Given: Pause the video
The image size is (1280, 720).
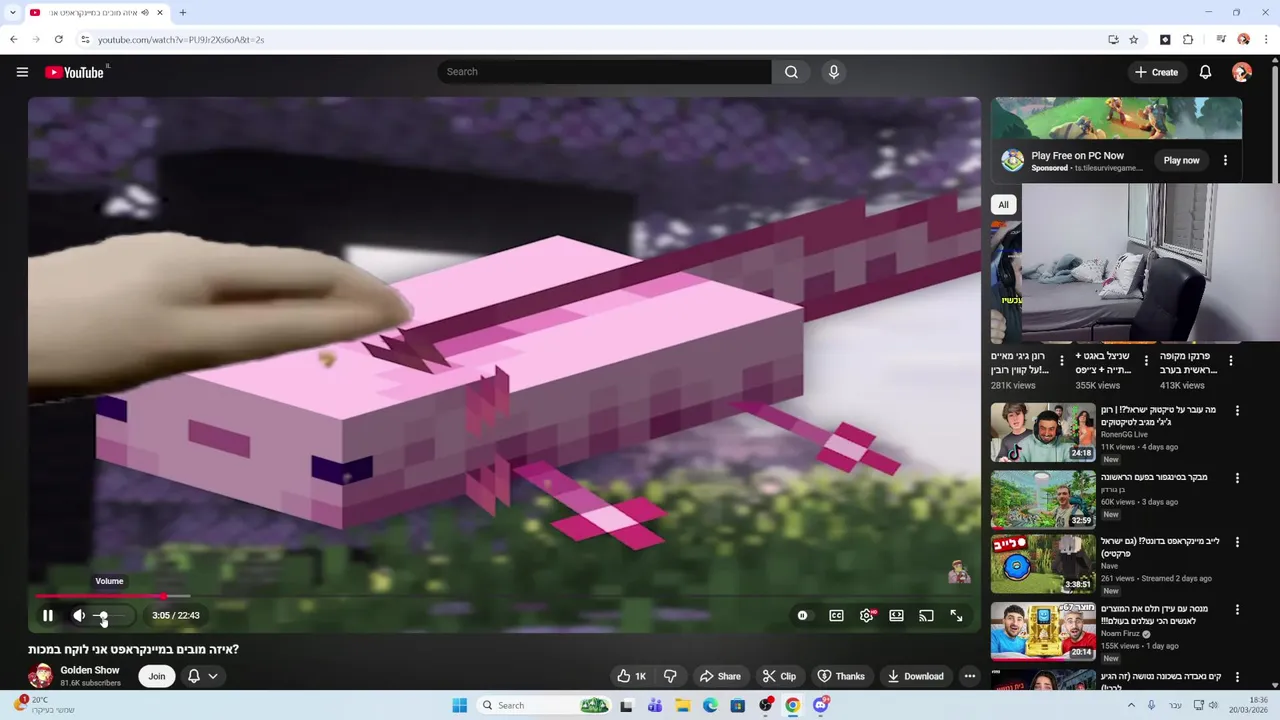Looking at the screenshot, I should click(47, 616).
